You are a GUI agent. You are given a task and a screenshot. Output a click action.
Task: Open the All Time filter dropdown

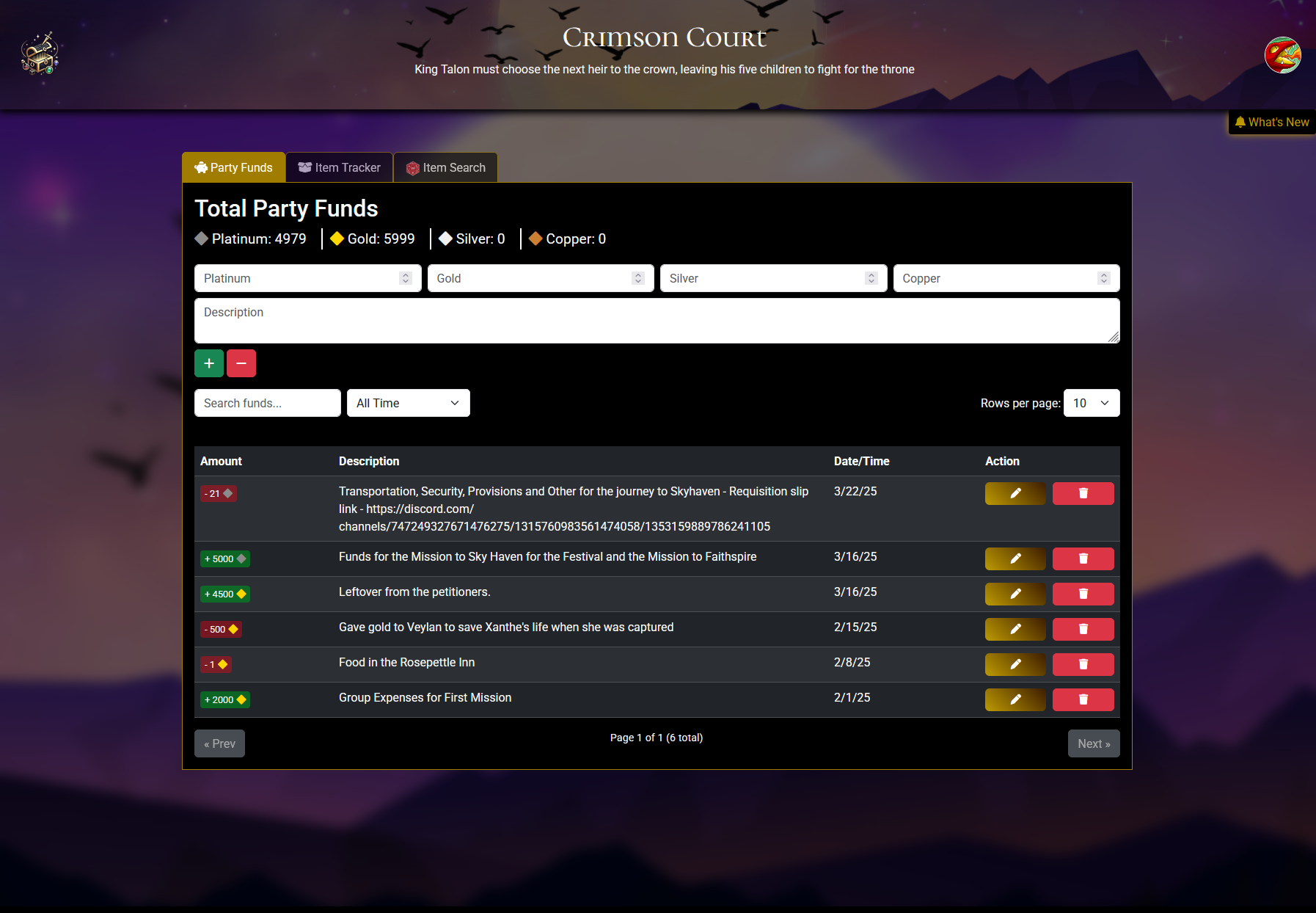coord(408,403)
